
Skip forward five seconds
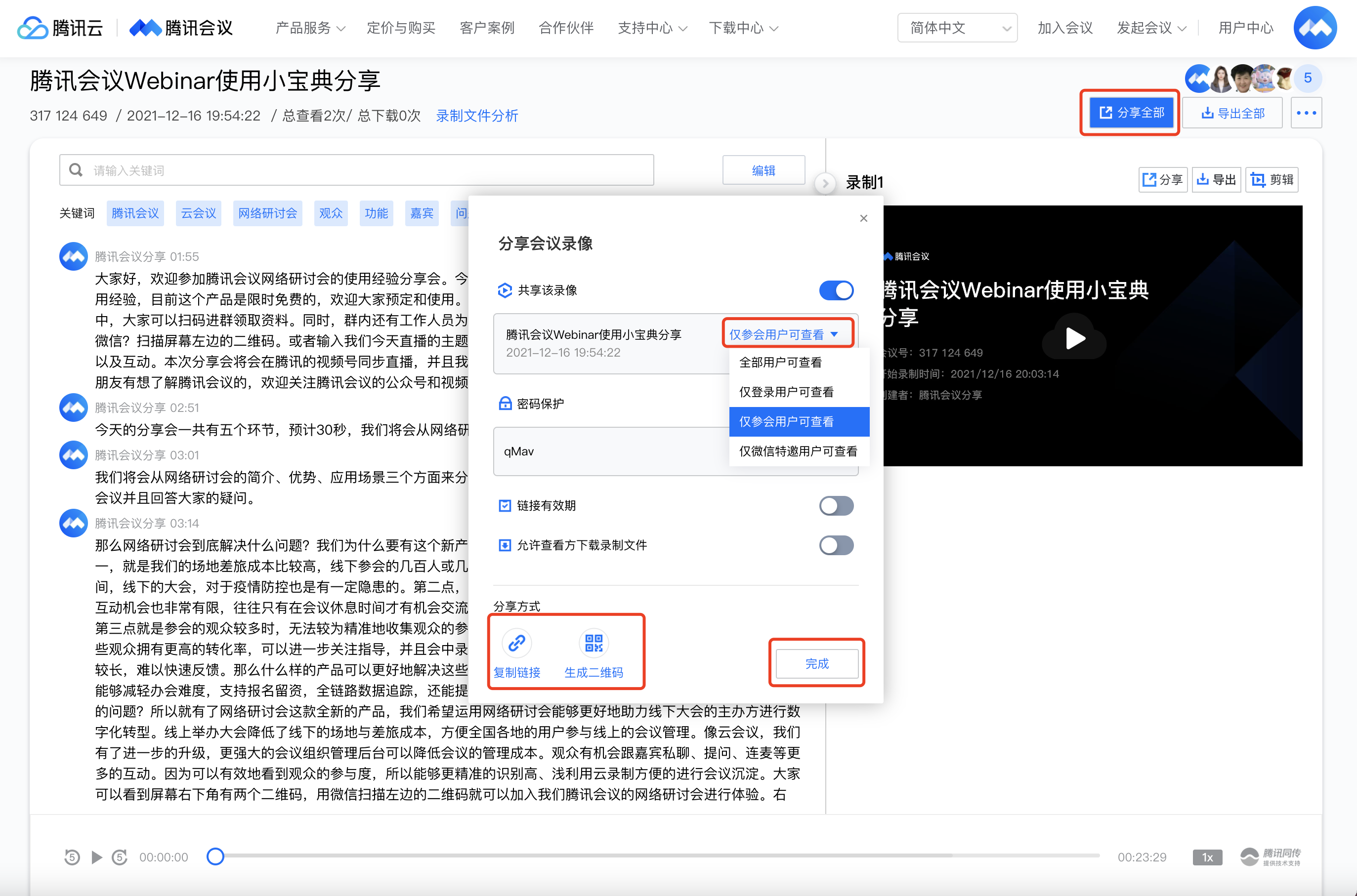click(119, 857)
